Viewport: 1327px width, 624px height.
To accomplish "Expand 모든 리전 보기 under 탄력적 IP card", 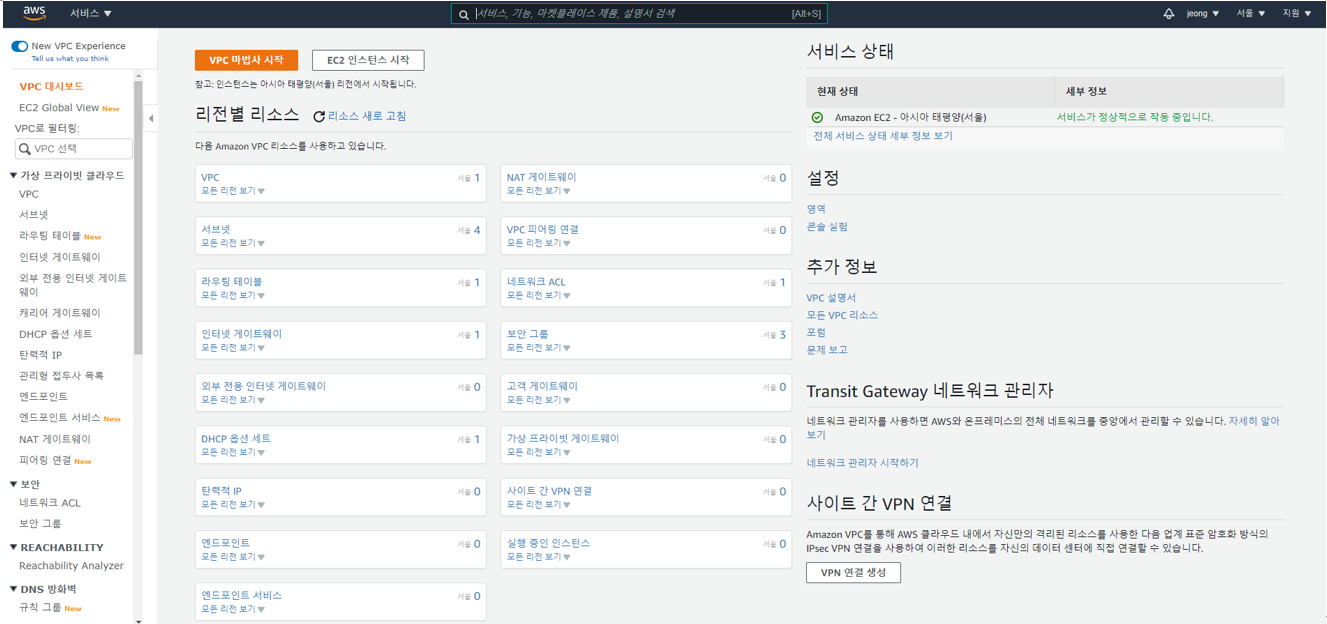I will click(x=233, y=504).
